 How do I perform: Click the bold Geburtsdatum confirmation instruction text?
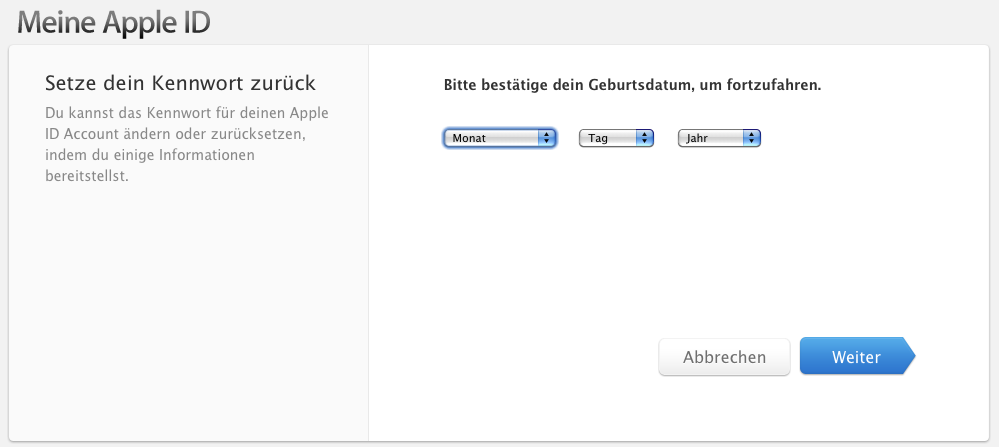633,85
